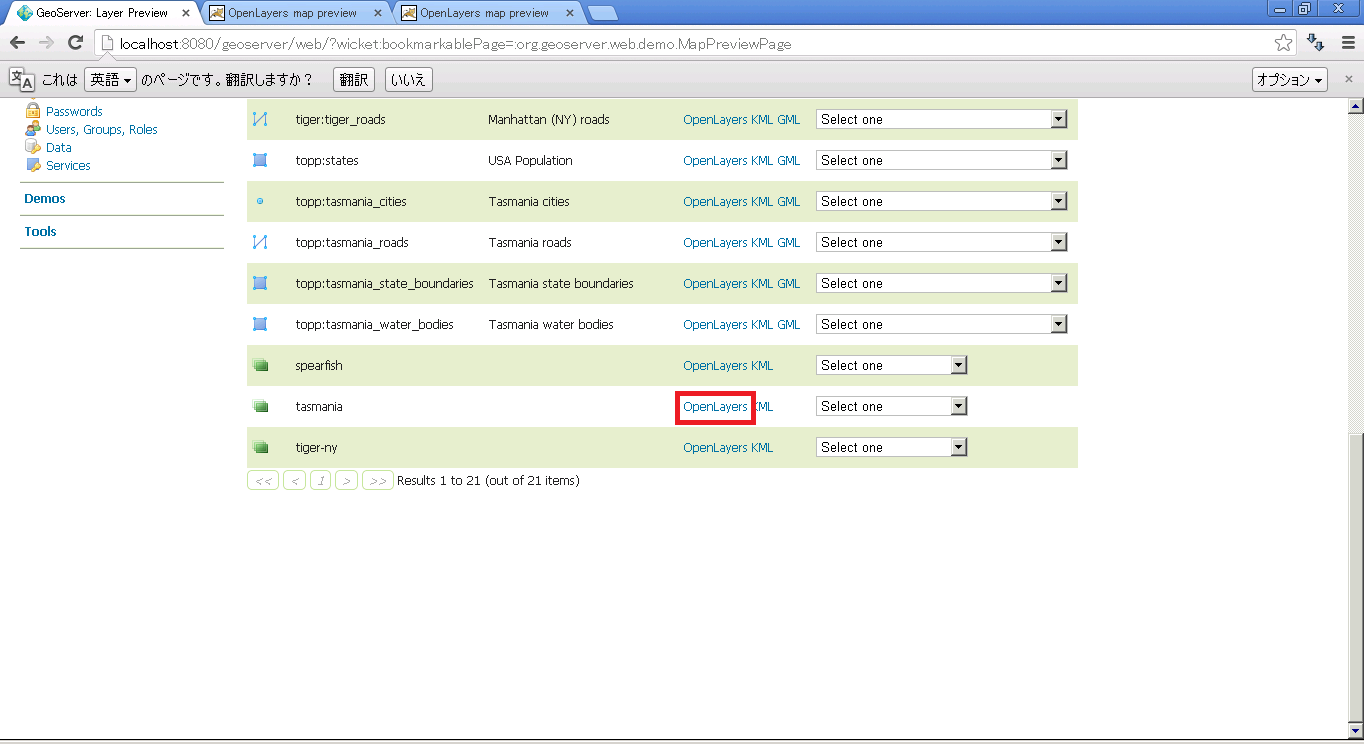This screenshot has height=744, width=1364.
Task: Click GML link for topp:states
Action: pyautogui.click(x=789, y=160)
